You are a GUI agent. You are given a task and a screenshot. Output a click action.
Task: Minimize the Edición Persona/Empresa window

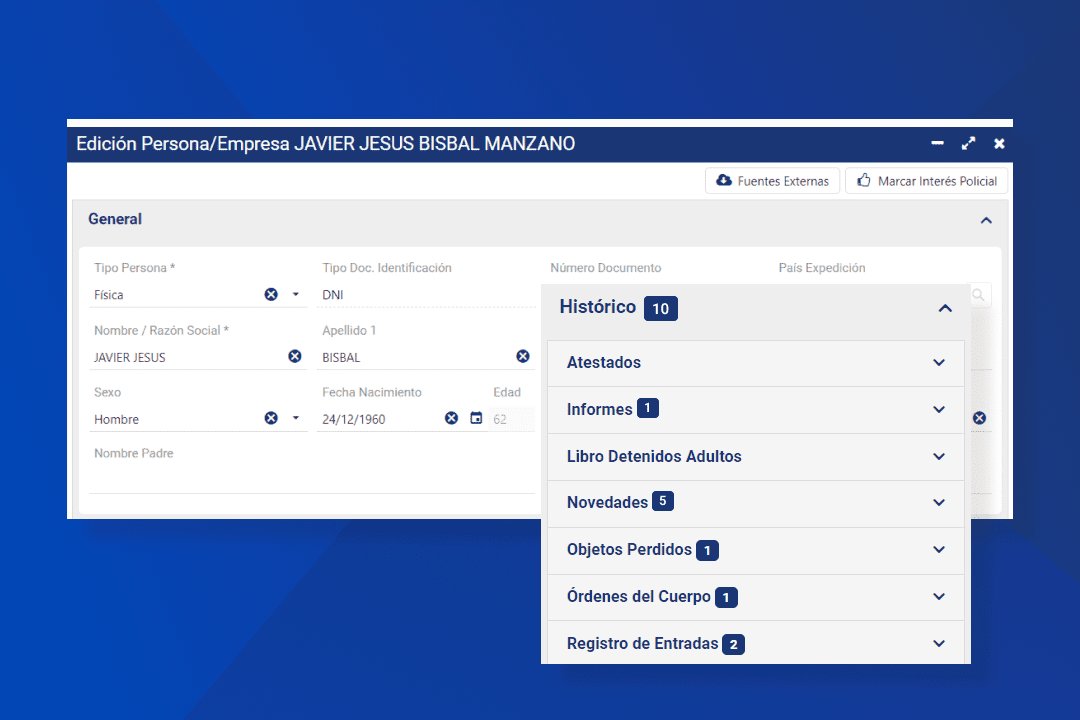[x=937, y=143]
